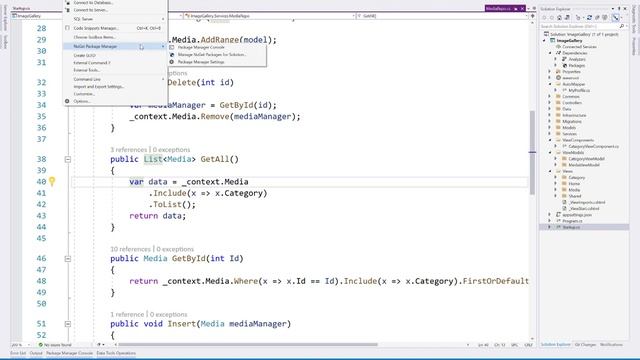Select the ImageGallery project node
This screenshot has width=640, height=360.
click(x=569, y=41)
